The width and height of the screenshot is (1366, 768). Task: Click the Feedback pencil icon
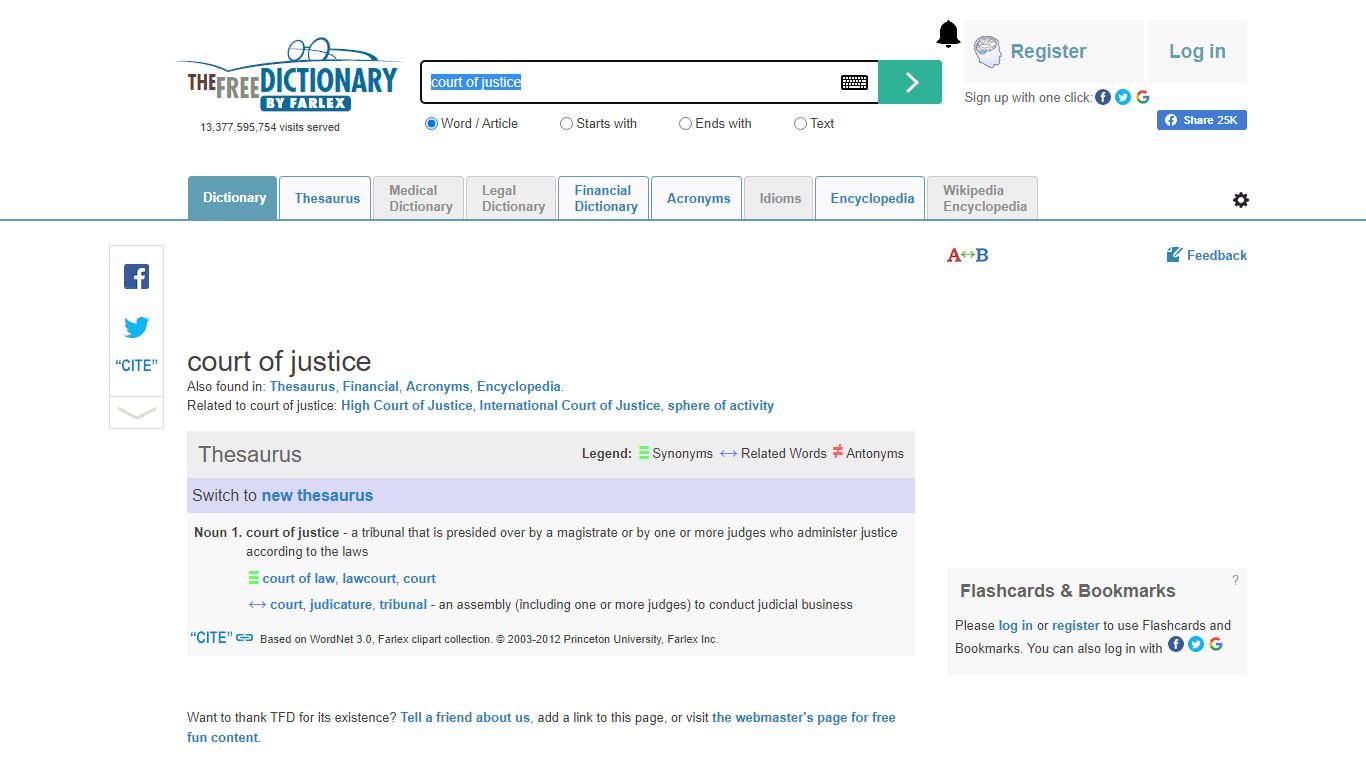[x=1174, y=255]
